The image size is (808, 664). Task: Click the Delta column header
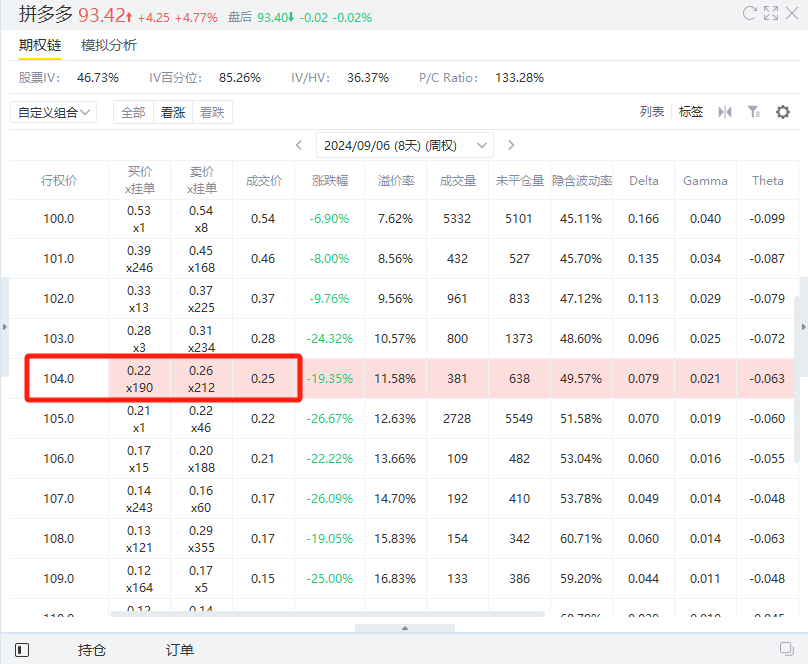point(644,180)
